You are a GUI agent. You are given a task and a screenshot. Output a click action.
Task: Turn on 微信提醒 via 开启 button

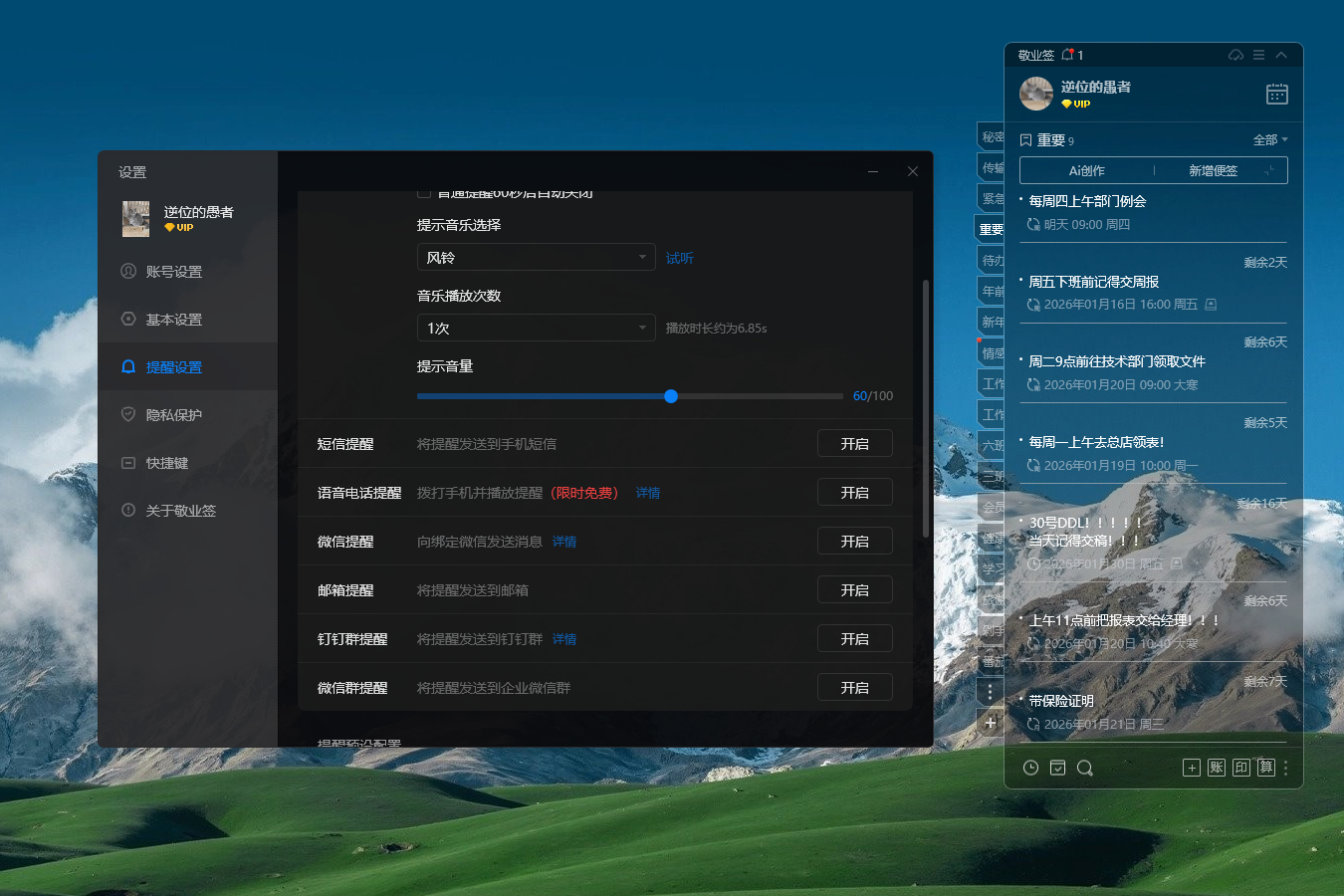854,542
